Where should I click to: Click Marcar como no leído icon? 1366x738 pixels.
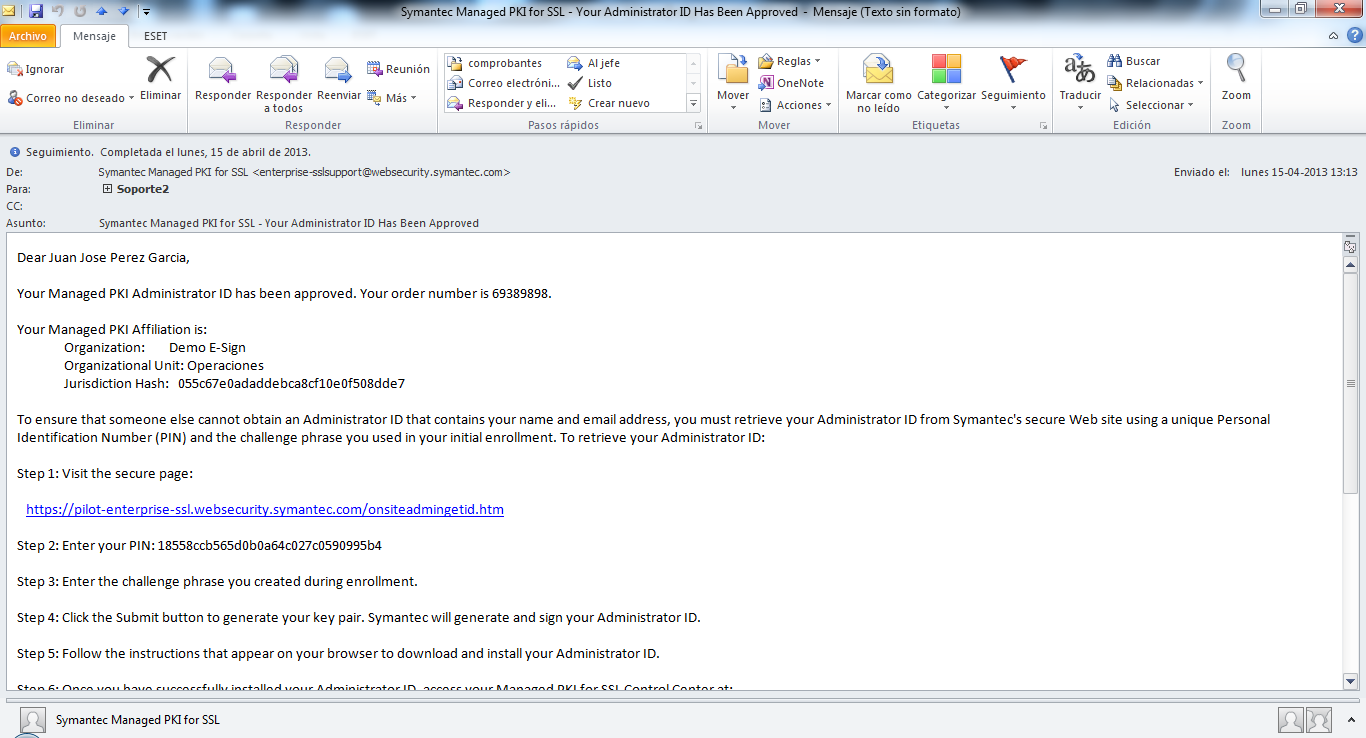[x=878, y=72]
